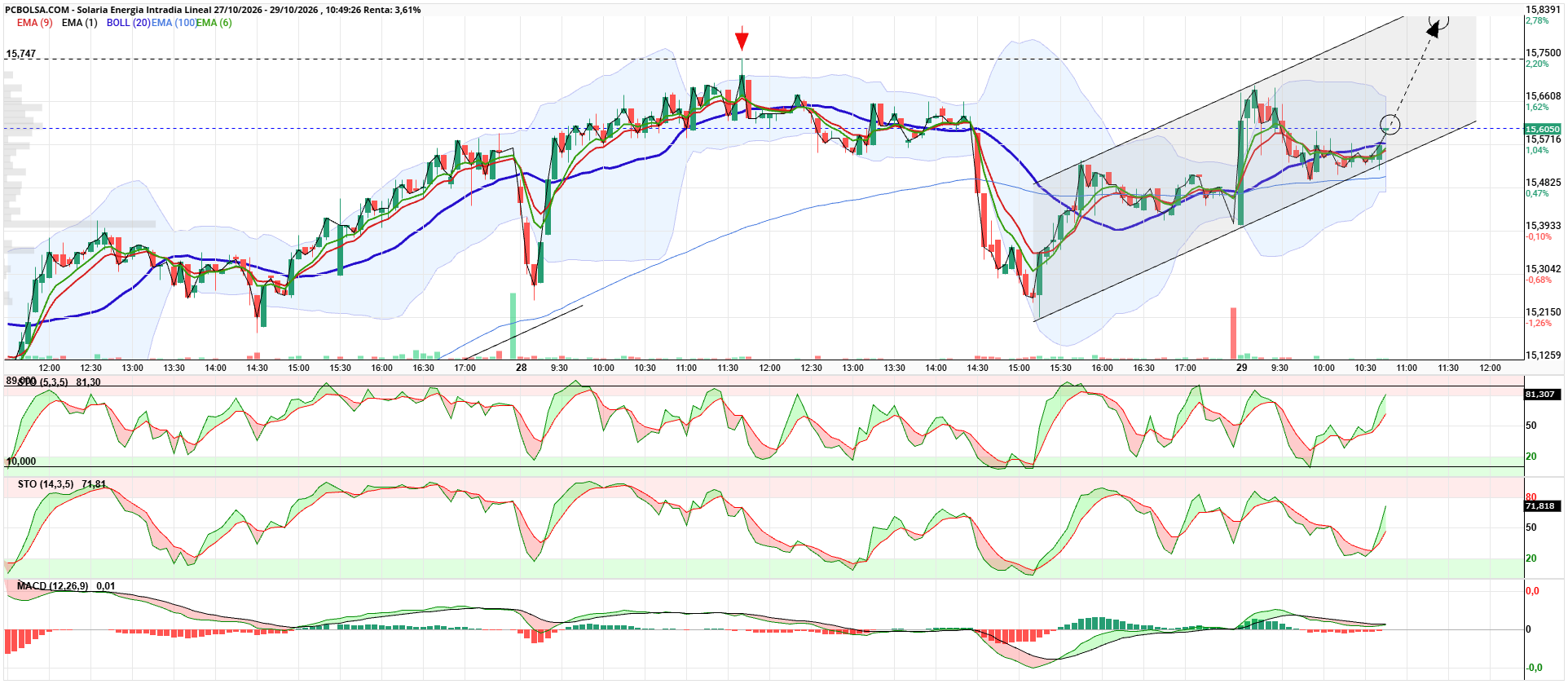Click the 15,1259 price axis label

[x=1543, y=355]
